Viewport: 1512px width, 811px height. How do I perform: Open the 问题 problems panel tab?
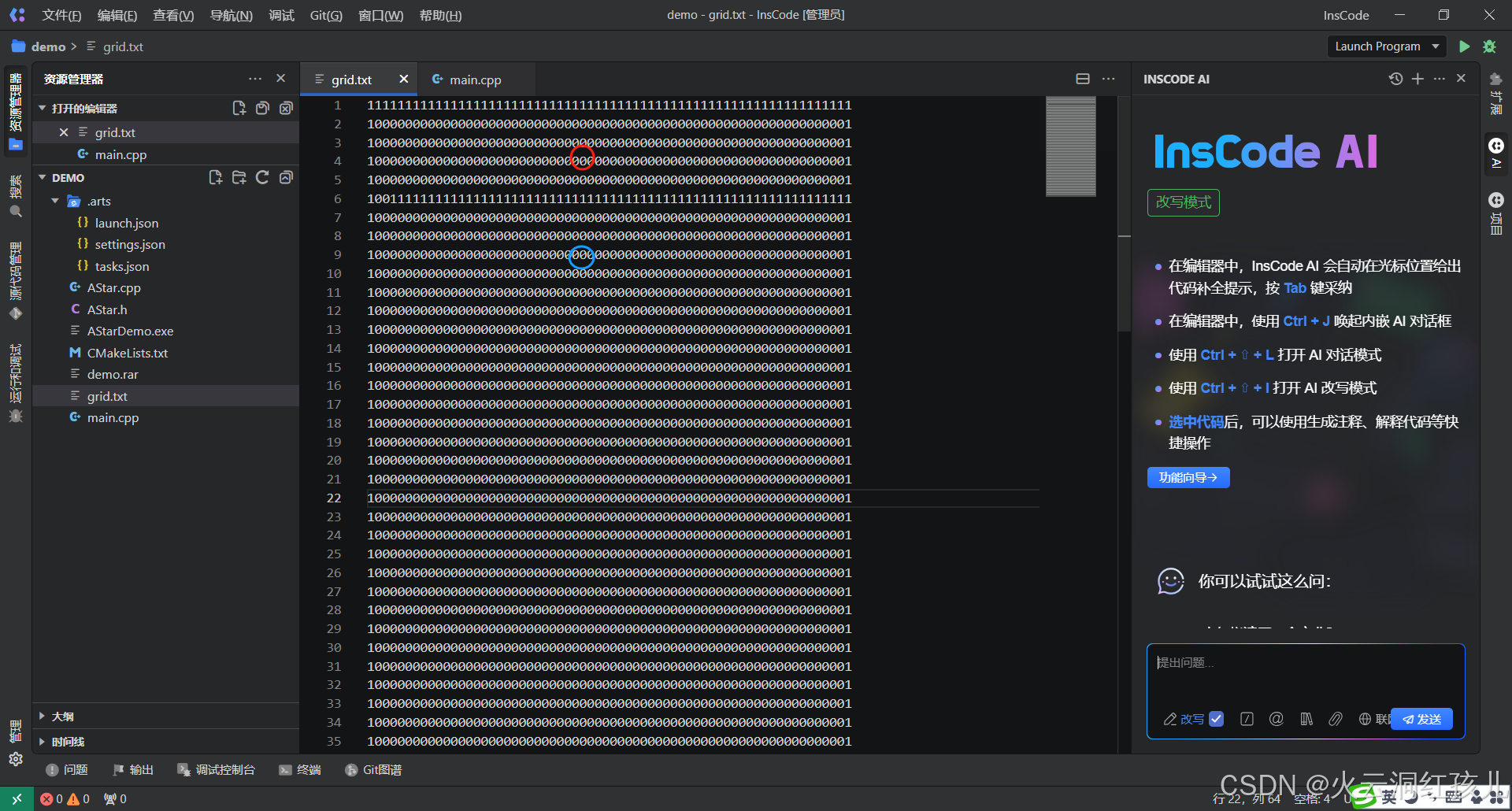click(68, 770)
